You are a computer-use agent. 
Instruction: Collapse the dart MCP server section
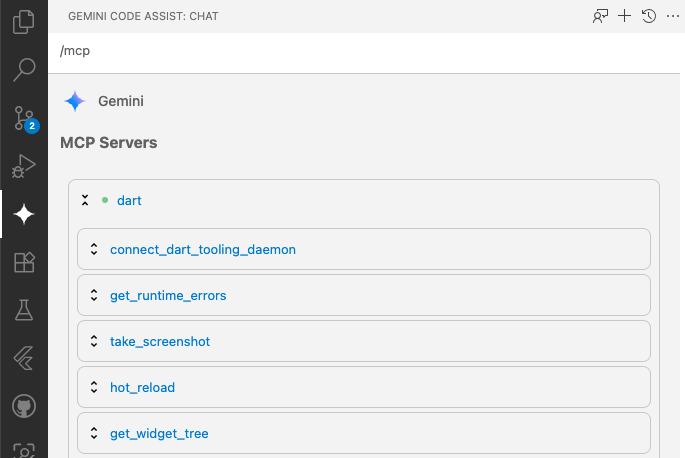pos(85,200)
